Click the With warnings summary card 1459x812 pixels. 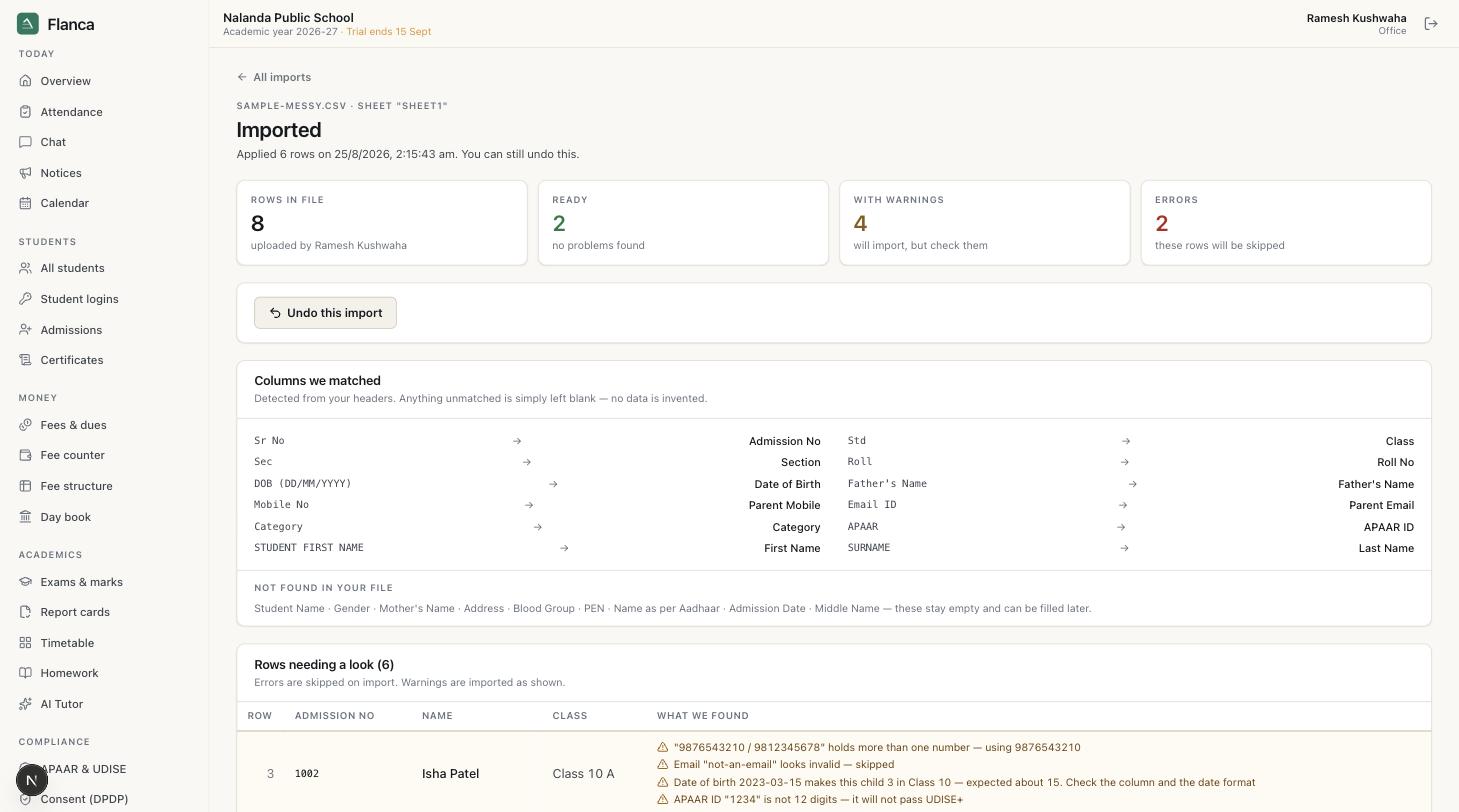click(x=985, y=223)
